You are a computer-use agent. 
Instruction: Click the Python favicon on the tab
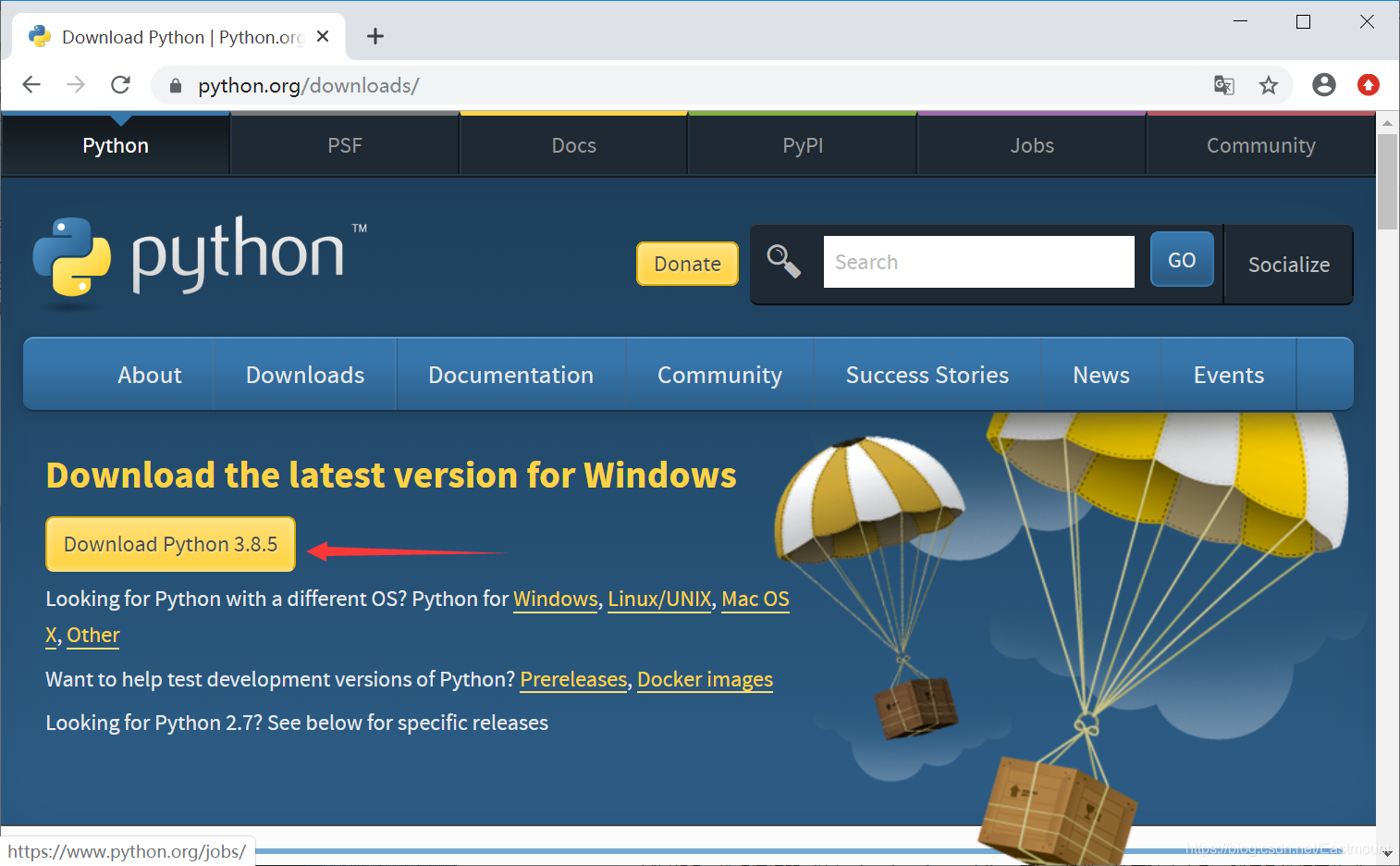click(x=40, y=36)
